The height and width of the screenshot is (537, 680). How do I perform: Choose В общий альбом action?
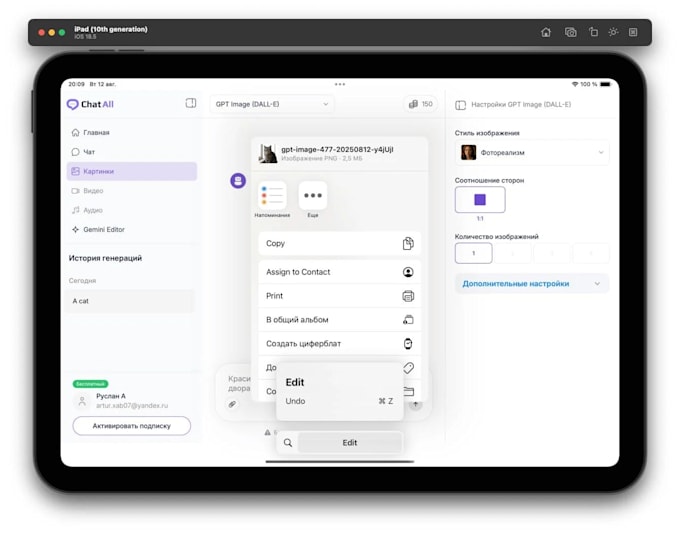coord(340,320)
